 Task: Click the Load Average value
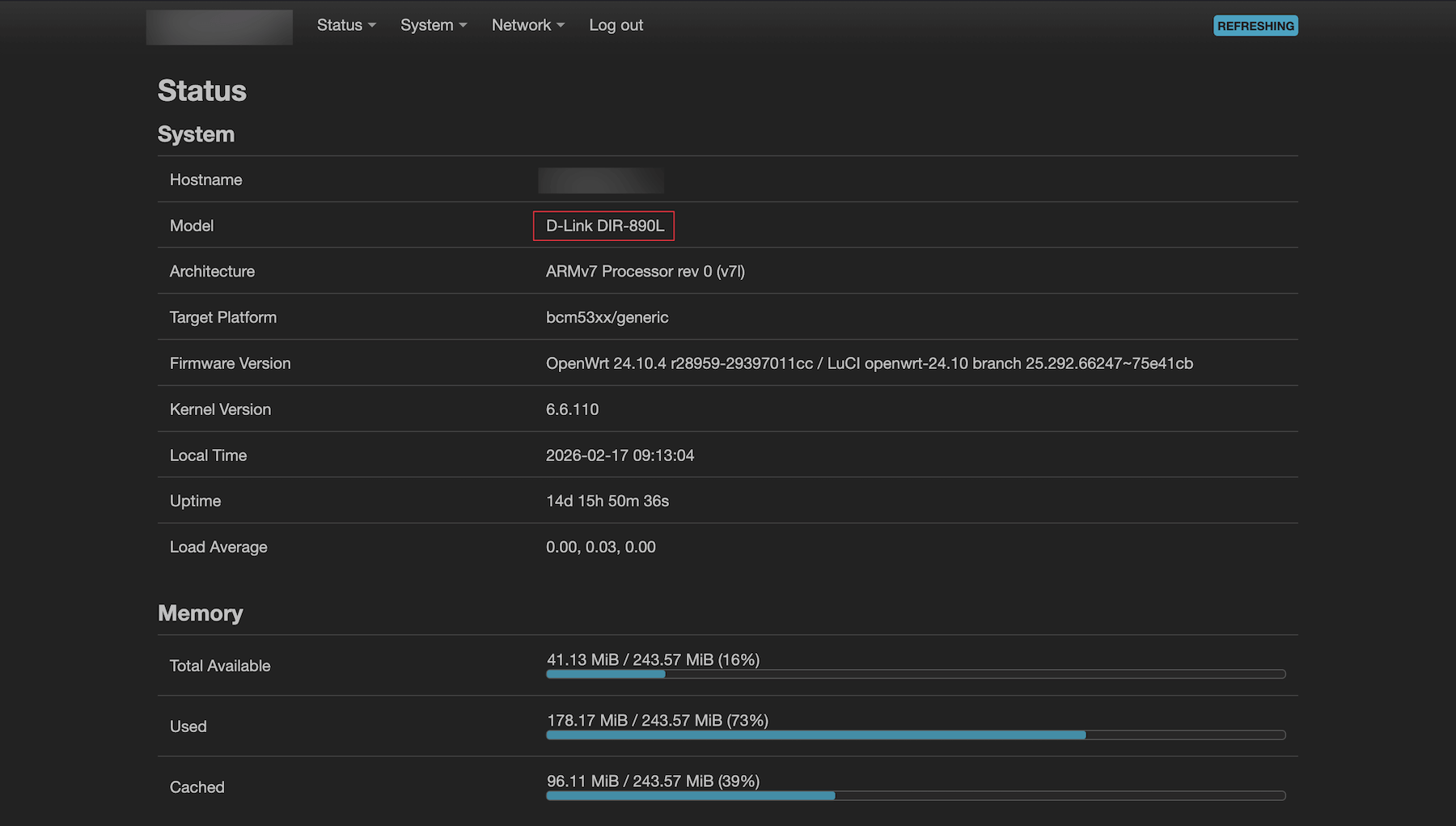coord(600,547)
